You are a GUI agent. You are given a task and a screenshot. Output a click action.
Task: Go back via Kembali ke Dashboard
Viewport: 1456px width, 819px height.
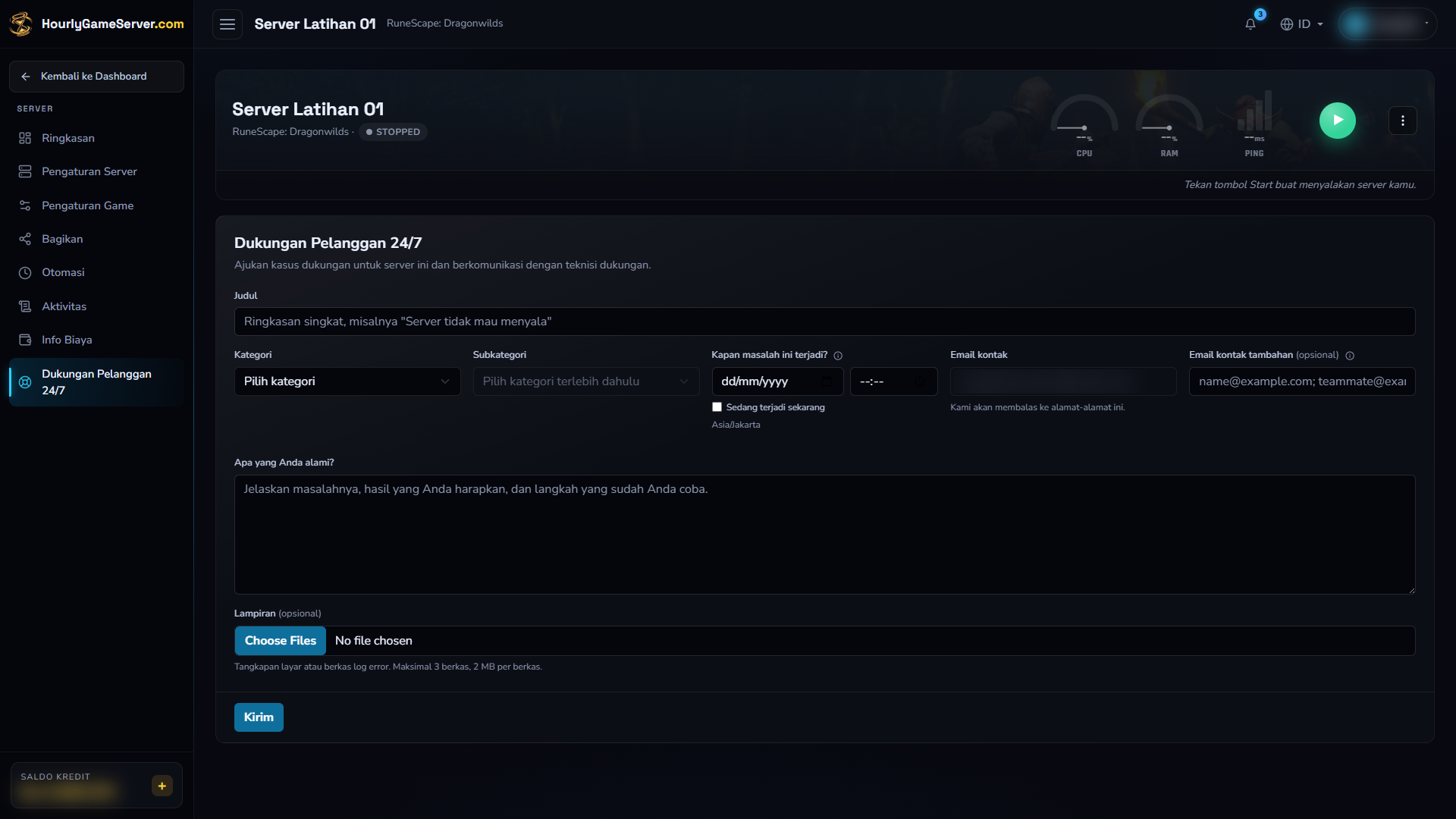[96, 77]
